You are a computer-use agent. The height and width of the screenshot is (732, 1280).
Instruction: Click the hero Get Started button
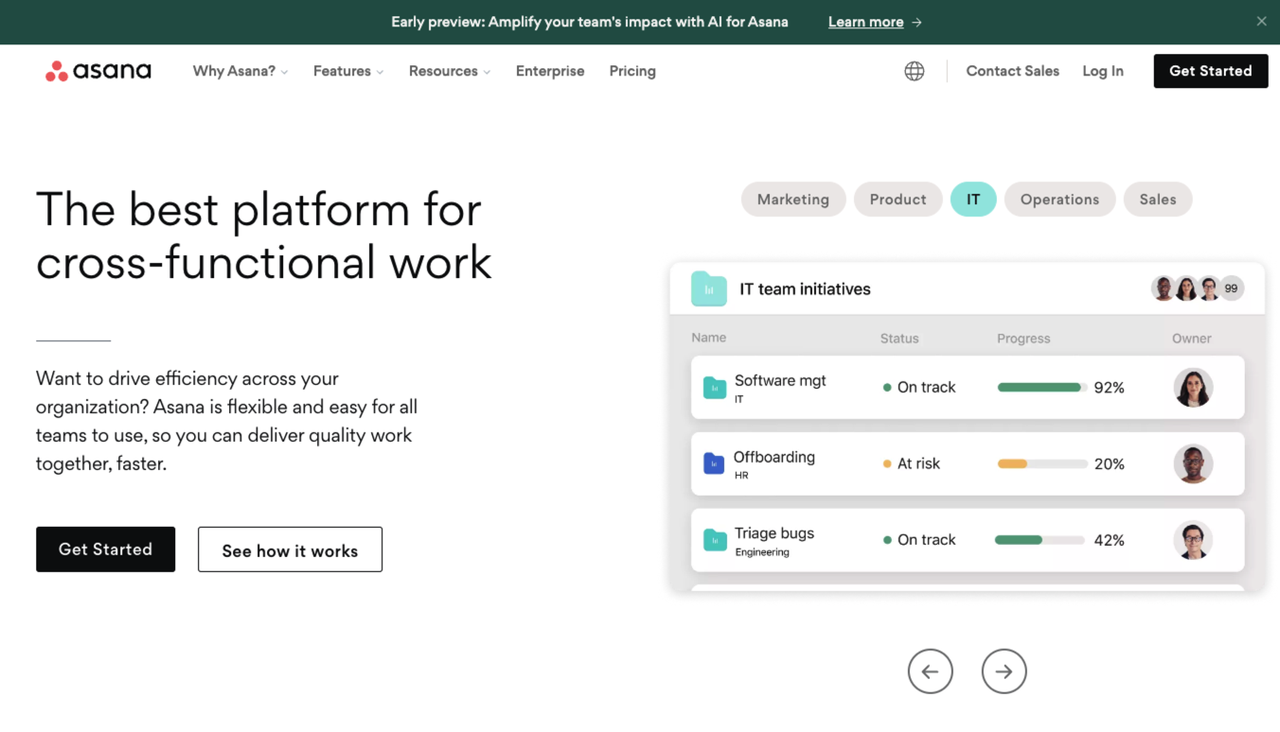click(x=106, y=549)
